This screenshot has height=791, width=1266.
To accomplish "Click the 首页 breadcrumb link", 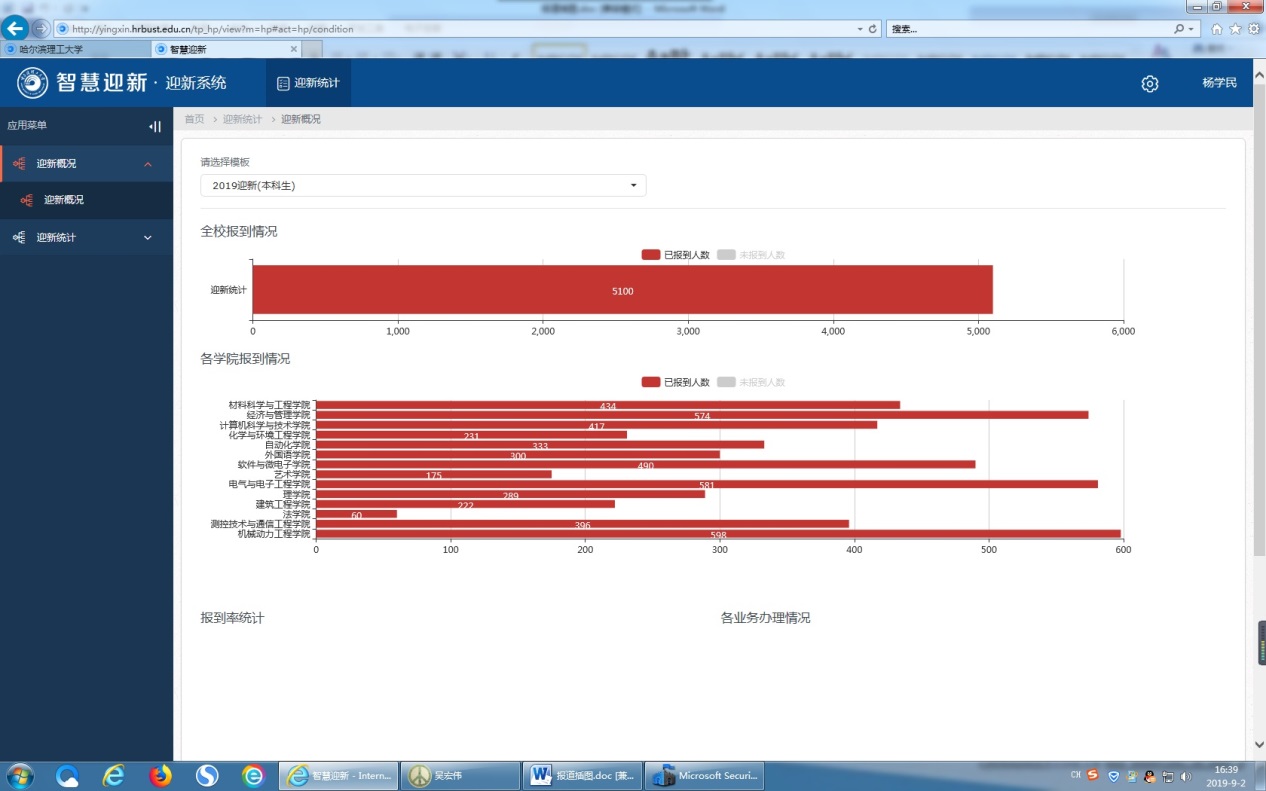I will 194,119.
